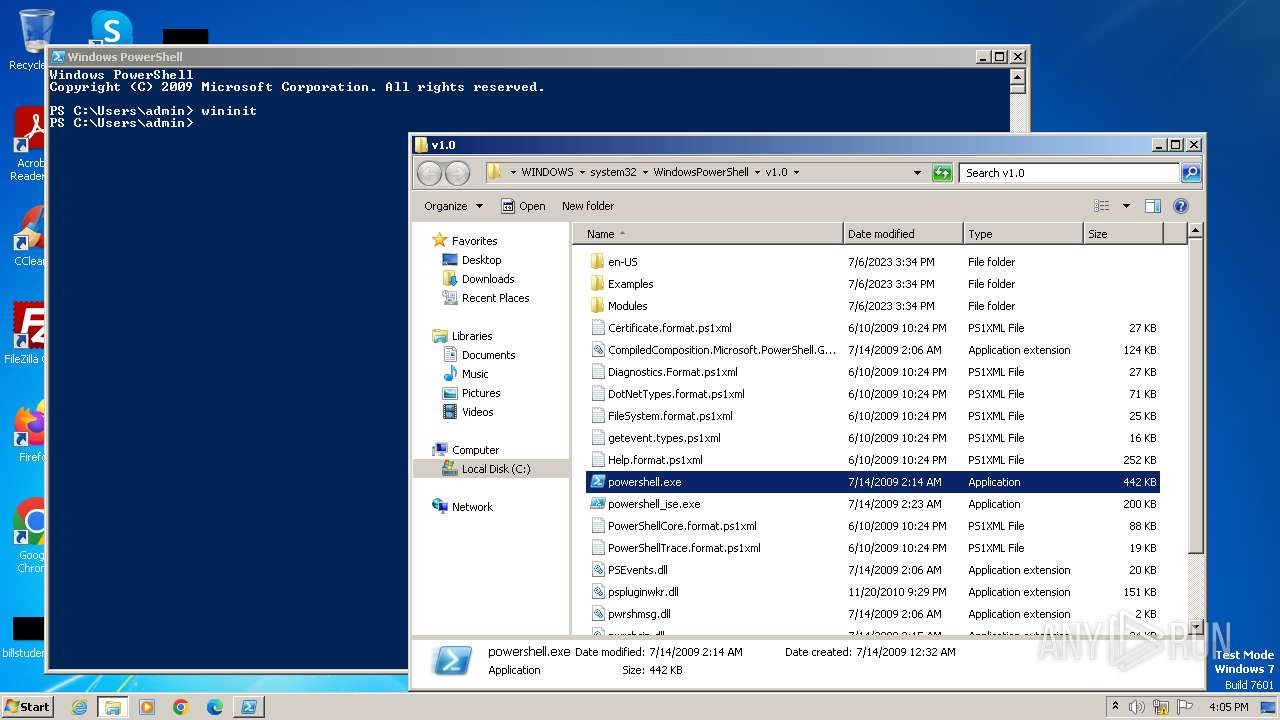Click the Action Center flag tray icon
Viewport: 1280px width, 720px height.
[1183, 707]
